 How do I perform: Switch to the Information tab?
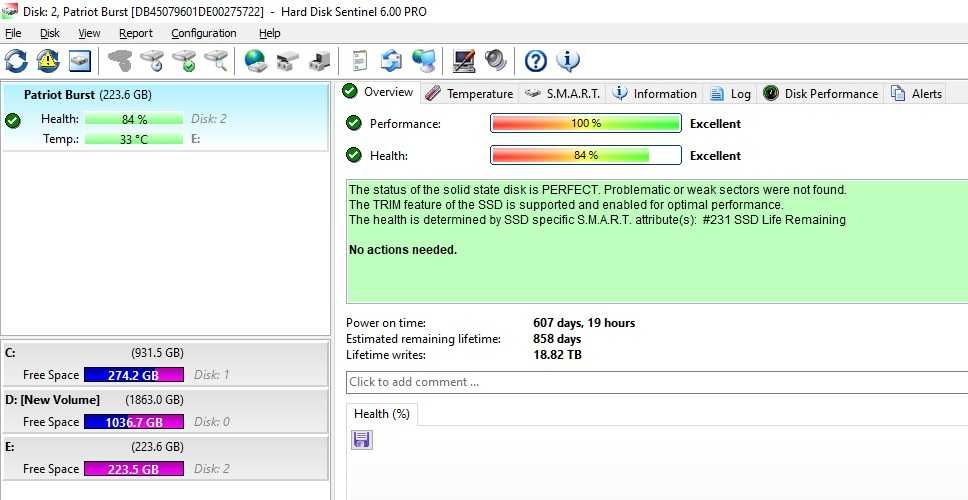[655, 94]
